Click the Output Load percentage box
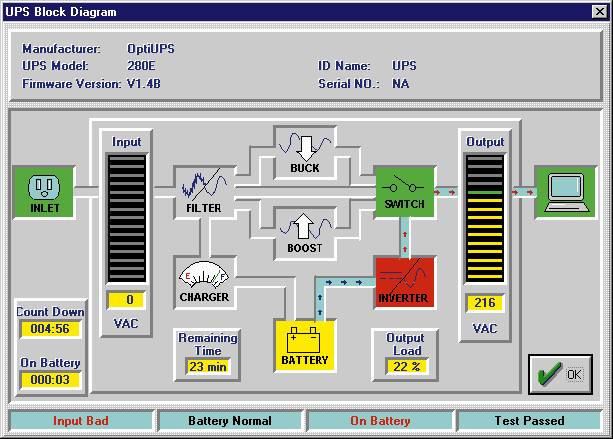This screenshot has height=439, width=613. coord(406,367)
